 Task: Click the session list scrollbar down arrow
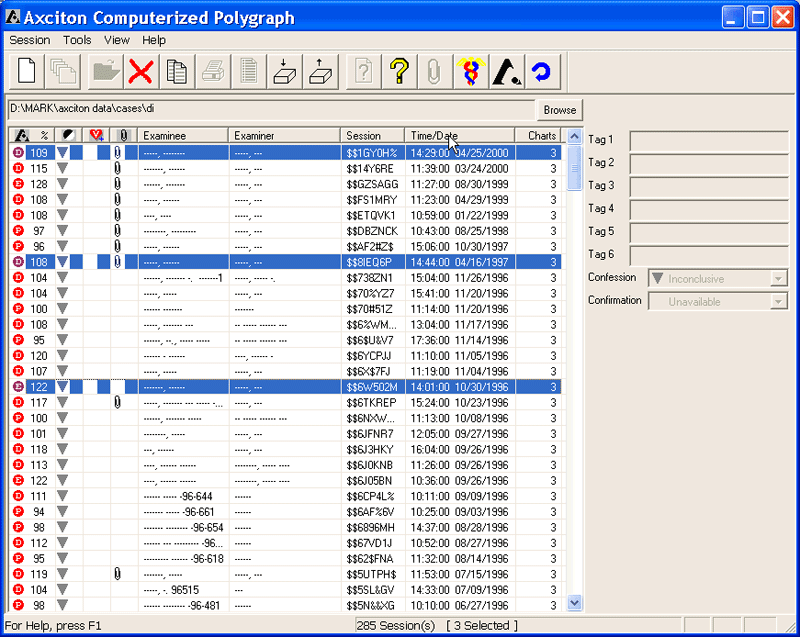coord(574,603)
